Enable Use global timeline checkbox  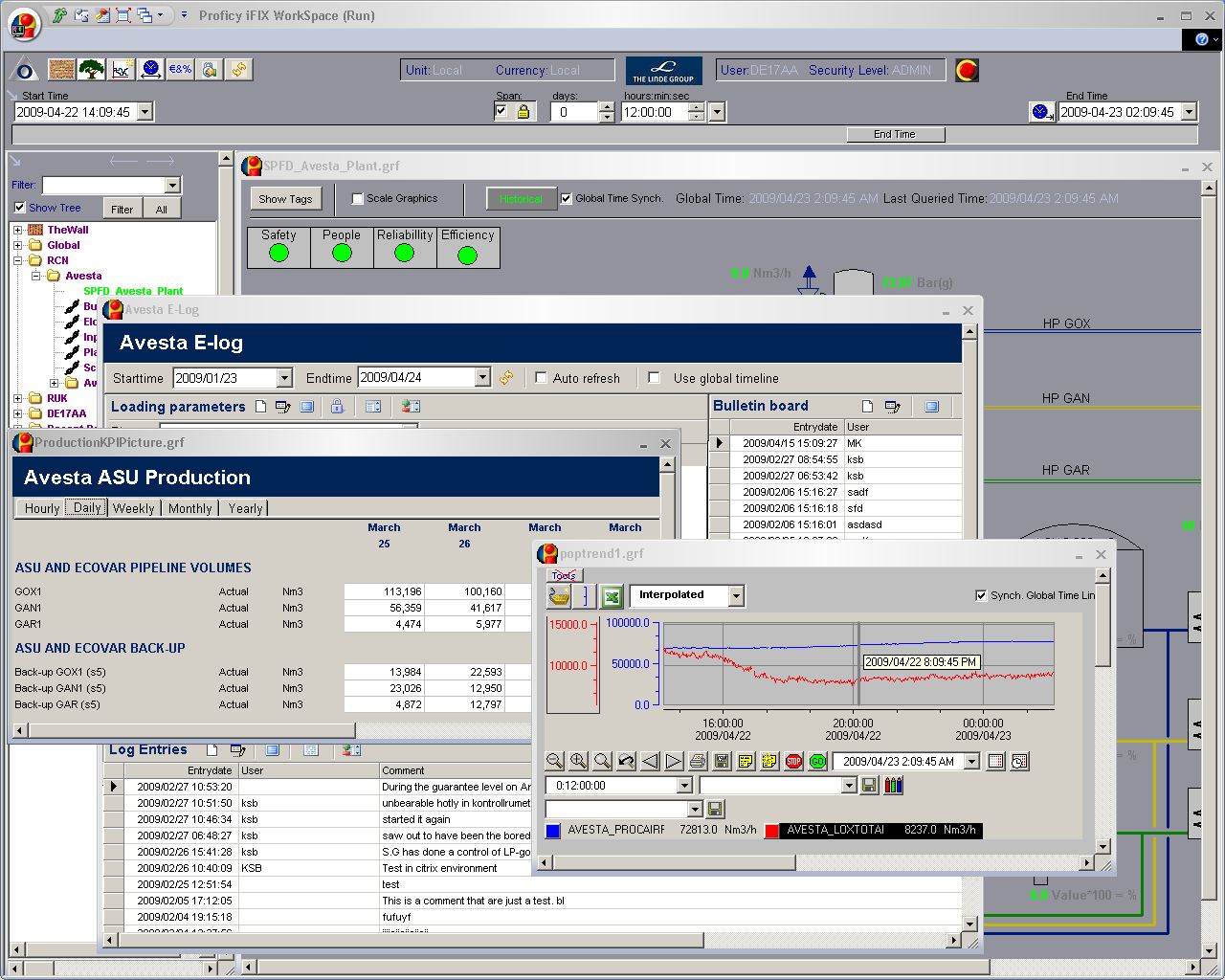(x=655, y=378)
